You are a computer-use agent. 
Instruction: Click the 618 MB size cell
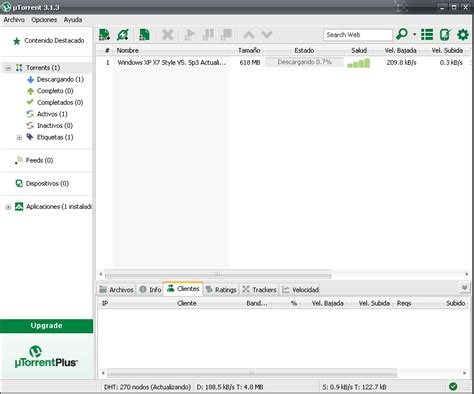pyautogui.click(x=250, y=62)
